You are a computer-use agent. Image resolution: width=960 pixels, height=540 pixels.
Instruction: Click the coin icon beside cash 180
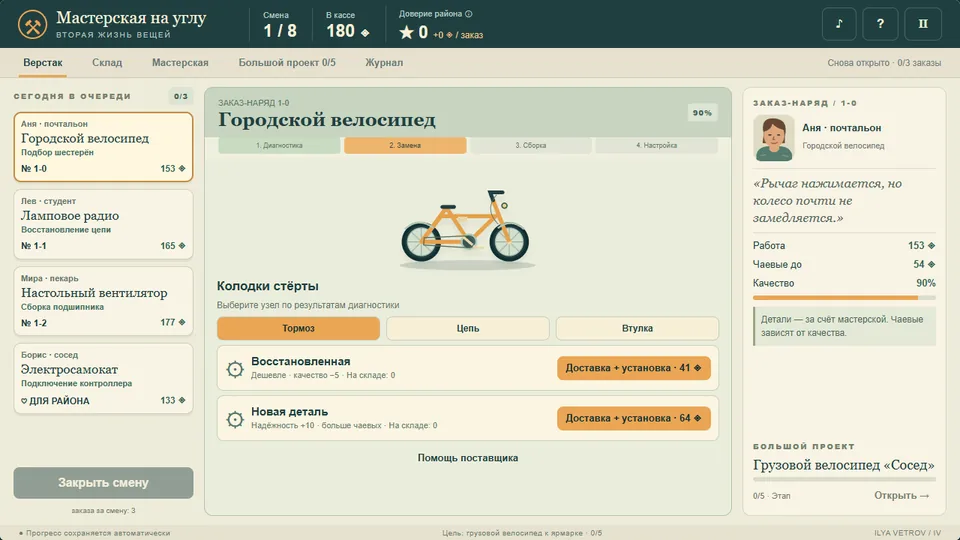pos(365,33)
